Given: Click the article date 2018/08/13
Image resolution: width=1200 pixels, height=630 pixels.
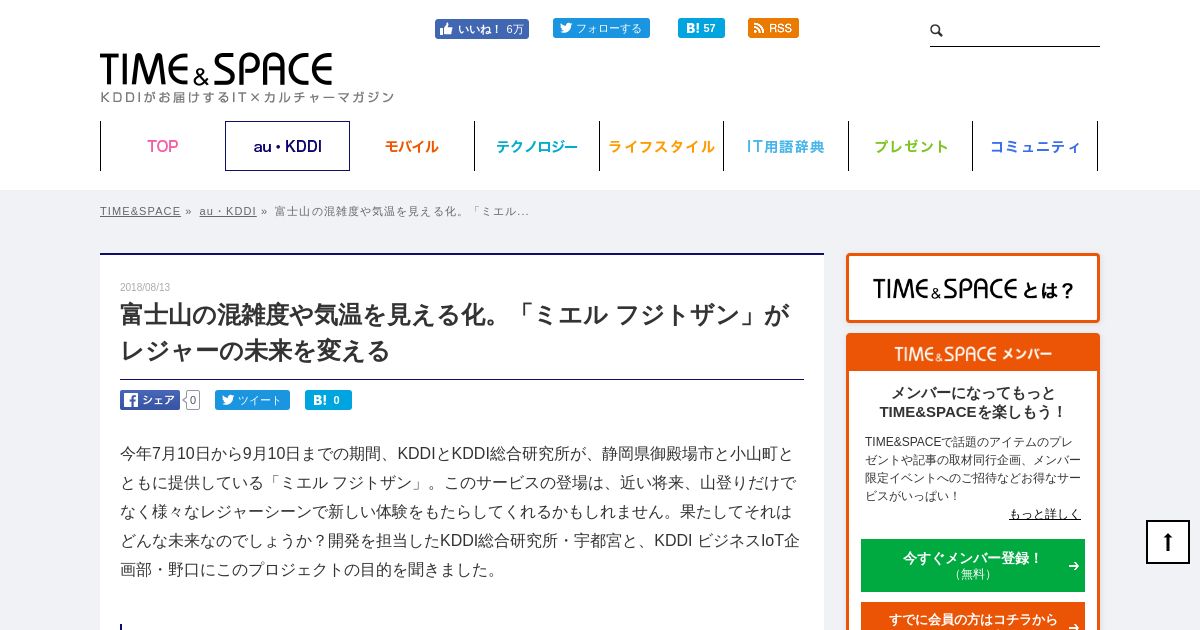Looking at the screenshot, I should (x=145, y=287).
